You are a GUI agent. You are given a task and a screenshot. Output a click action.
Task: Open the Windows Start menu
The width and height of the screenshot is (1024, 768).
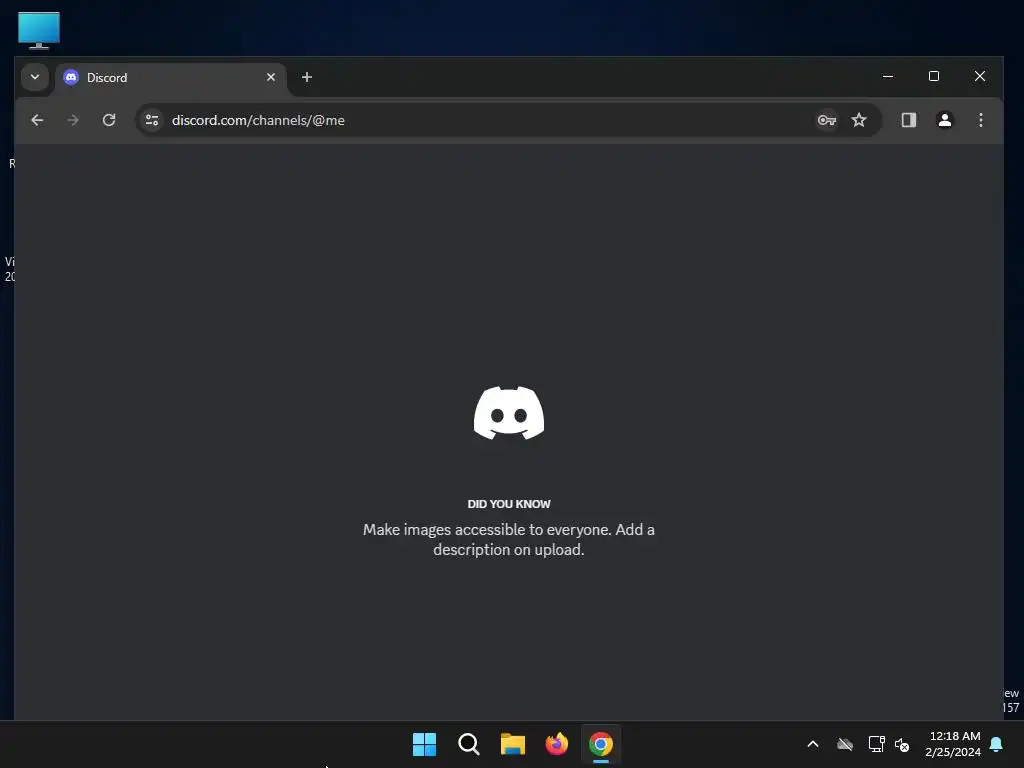point(424,744)
